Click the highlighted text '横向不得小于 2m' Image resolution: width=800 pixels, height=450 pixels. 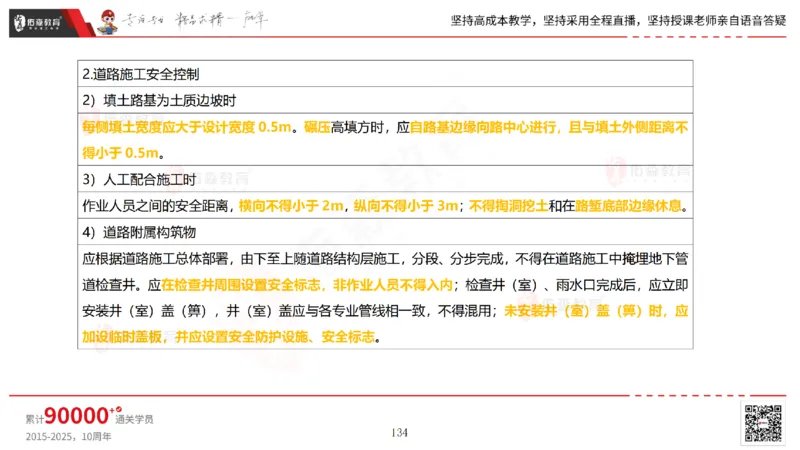291,206
